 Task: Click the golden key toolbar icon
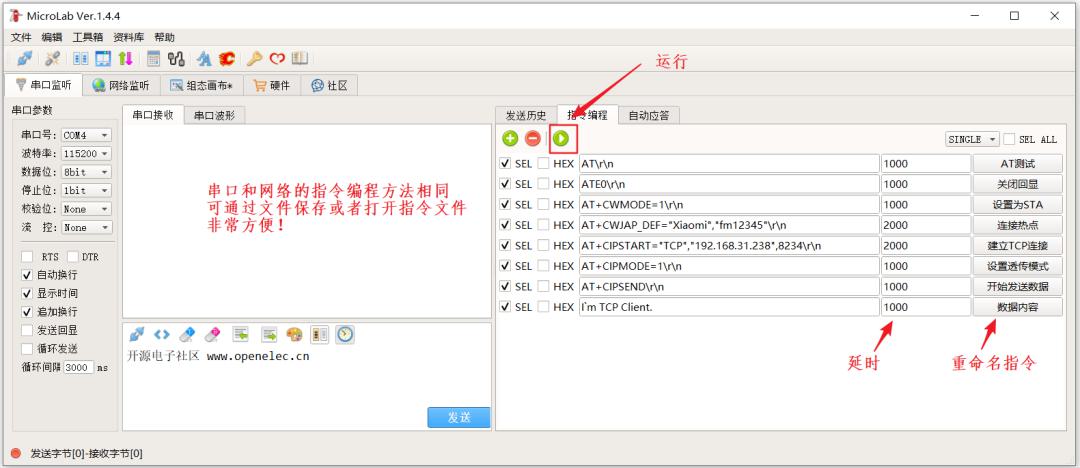[255, 59]
